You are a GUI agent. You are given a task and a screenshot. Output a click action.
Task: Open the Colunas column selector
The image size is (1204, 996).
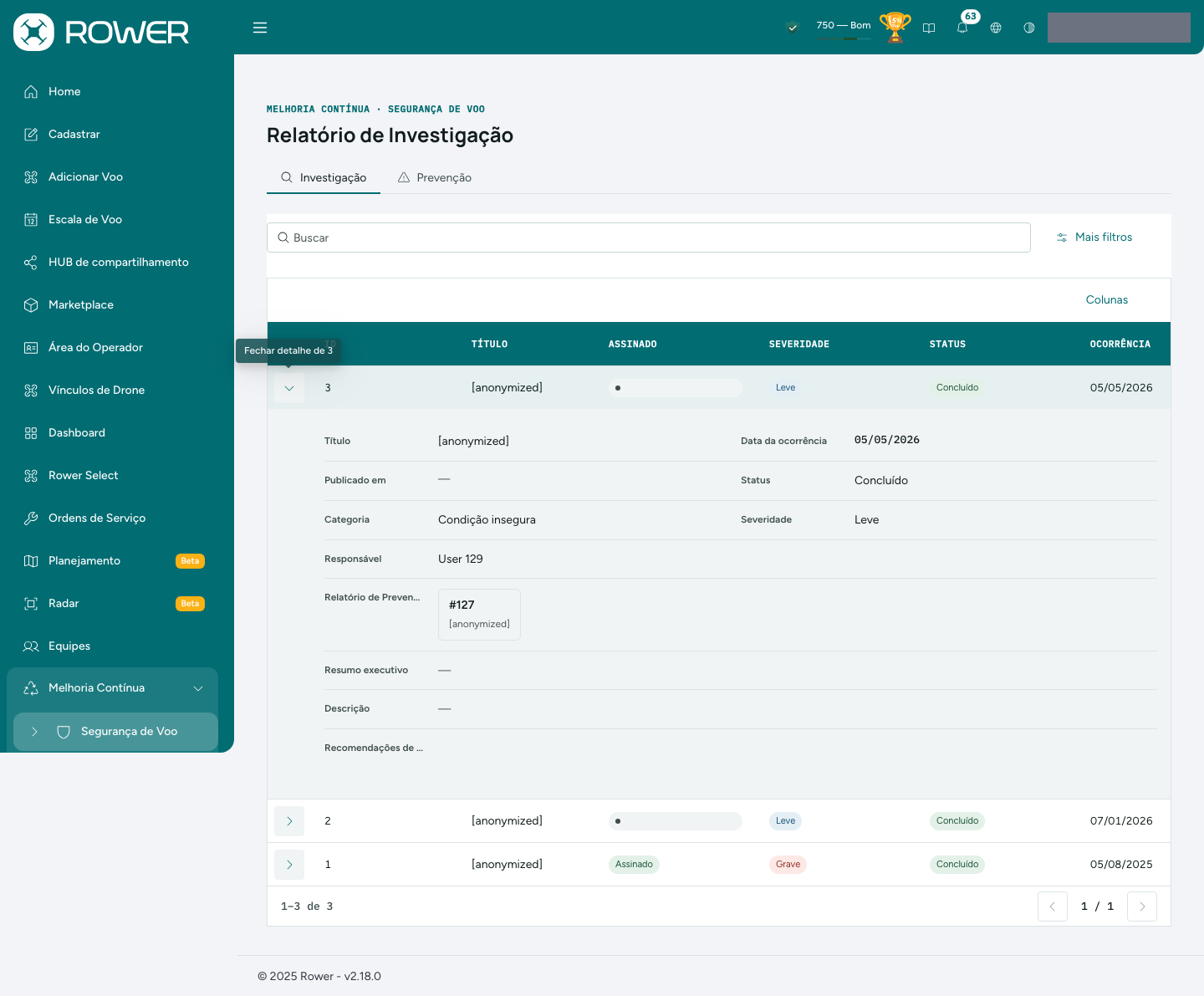1107,300
